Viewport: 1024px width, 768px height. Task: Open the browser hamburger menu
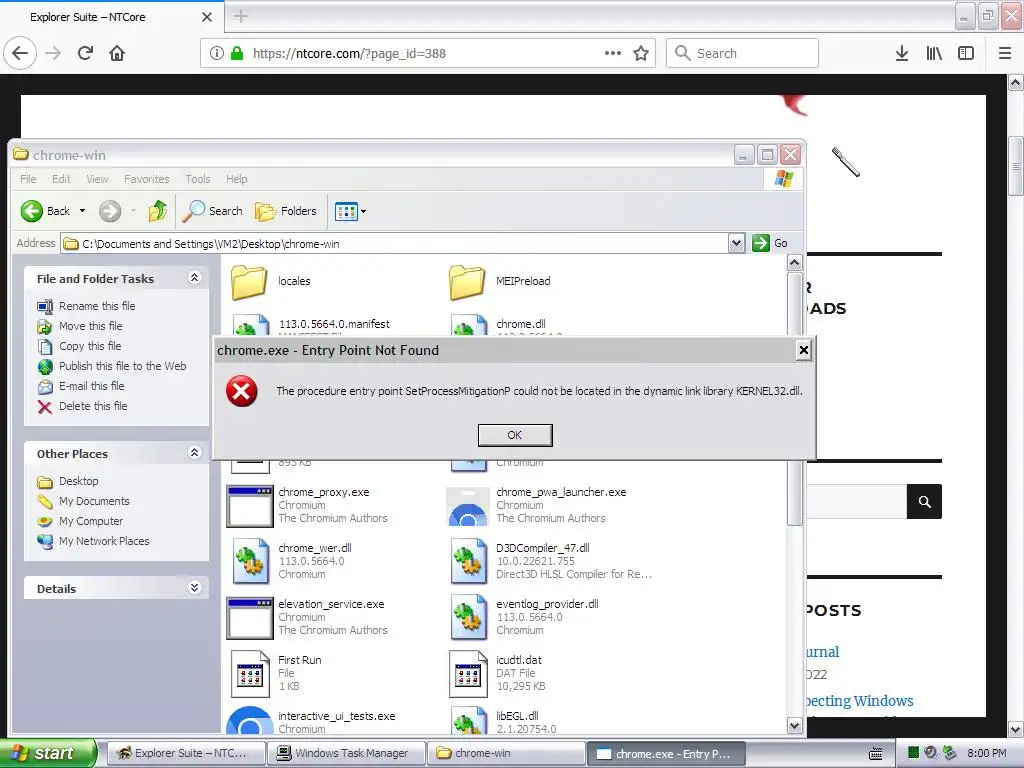(1005, 54)
